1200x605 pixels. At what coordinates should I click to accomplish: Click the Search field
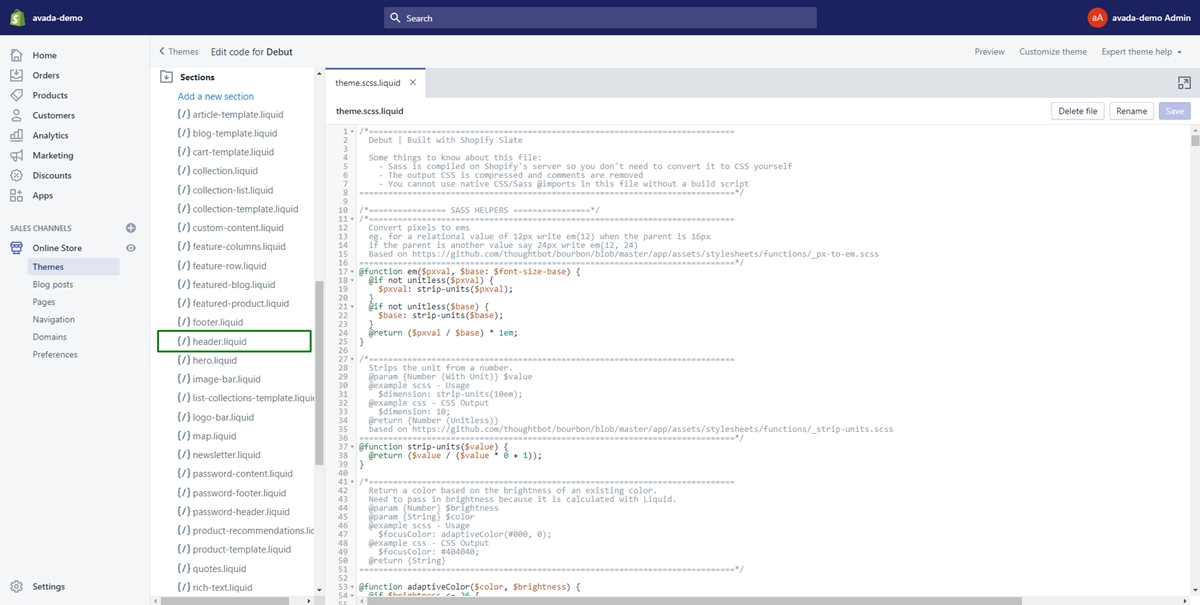click(x=600, y=18)
